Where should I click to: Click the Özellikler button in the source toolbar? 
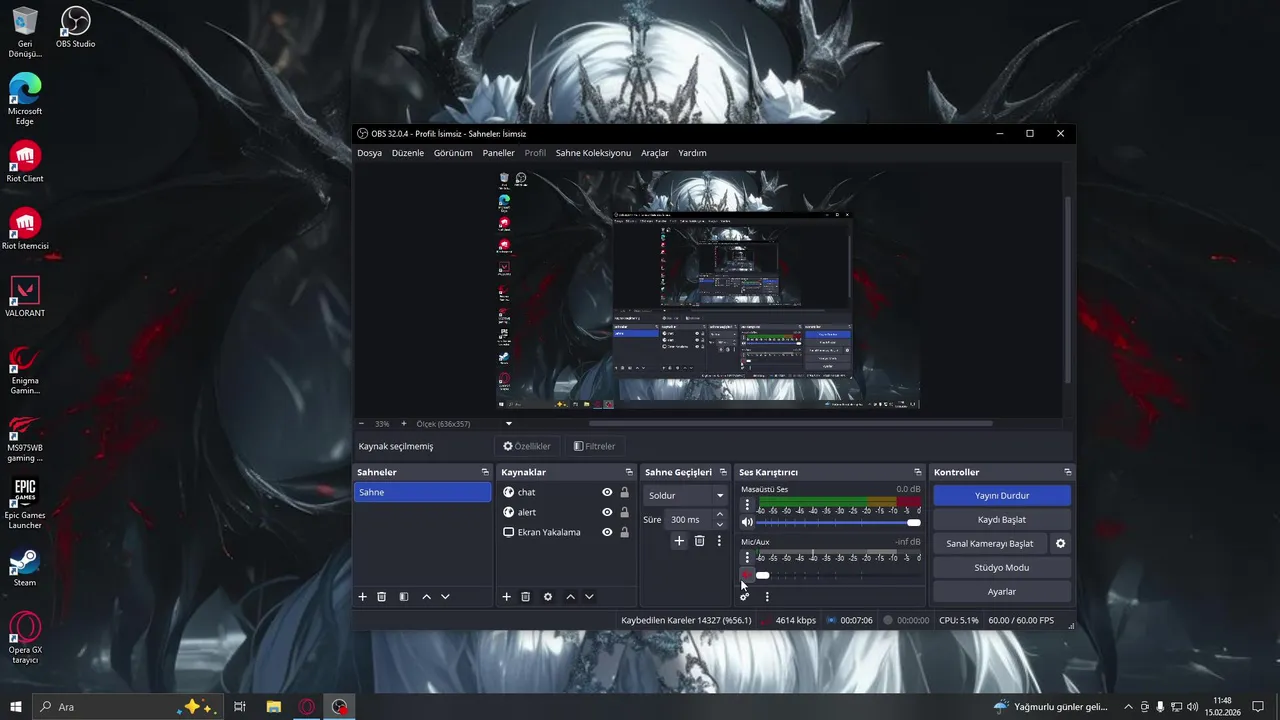tap(527, 446)
